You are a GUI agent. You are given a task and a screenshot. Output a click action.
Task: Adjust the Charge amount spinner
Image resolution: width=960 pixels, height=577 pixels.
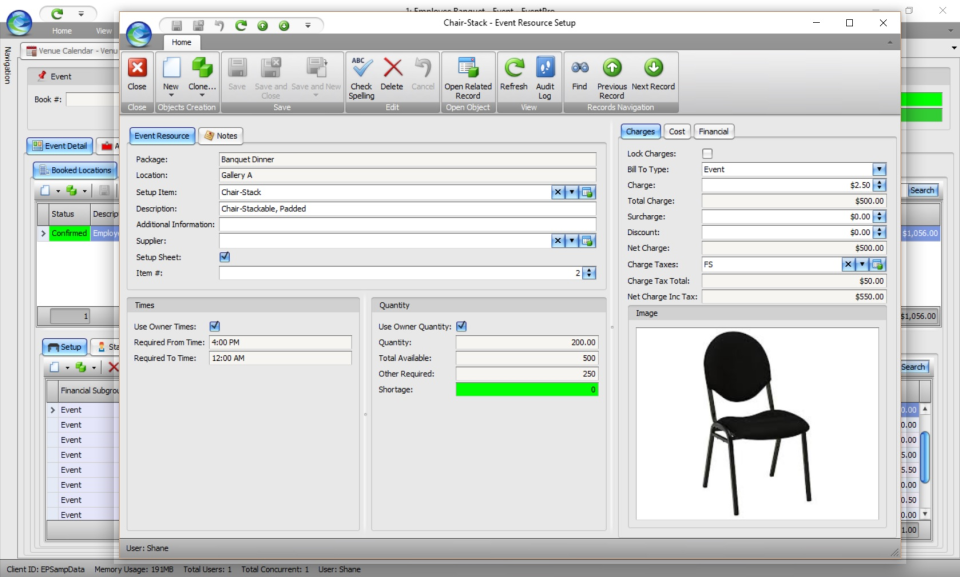879,185
